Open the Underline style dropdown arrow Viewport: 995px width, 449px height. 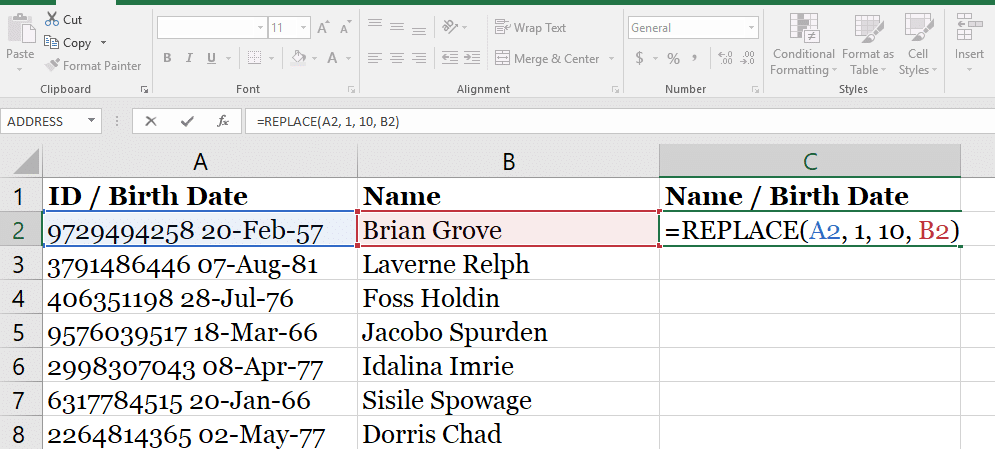click(x=228, y=58)
